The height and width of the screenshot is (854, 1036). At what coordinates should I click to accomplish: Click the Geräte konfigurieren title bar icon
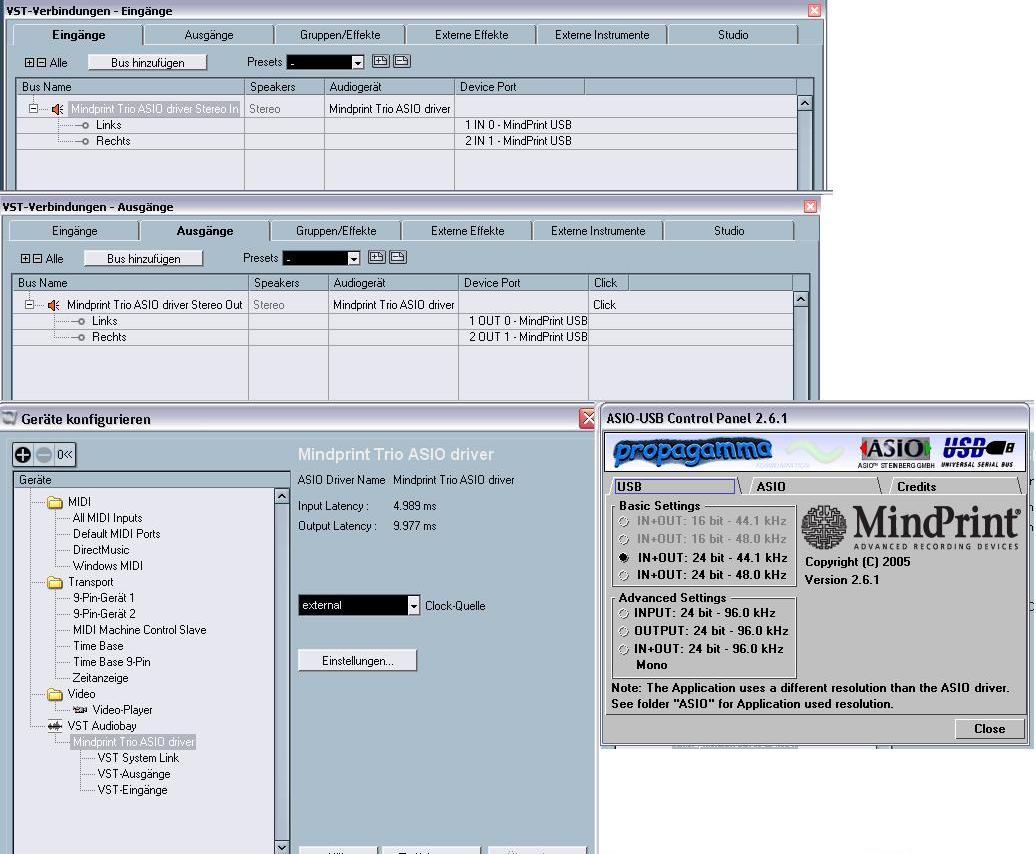[9, 418]
